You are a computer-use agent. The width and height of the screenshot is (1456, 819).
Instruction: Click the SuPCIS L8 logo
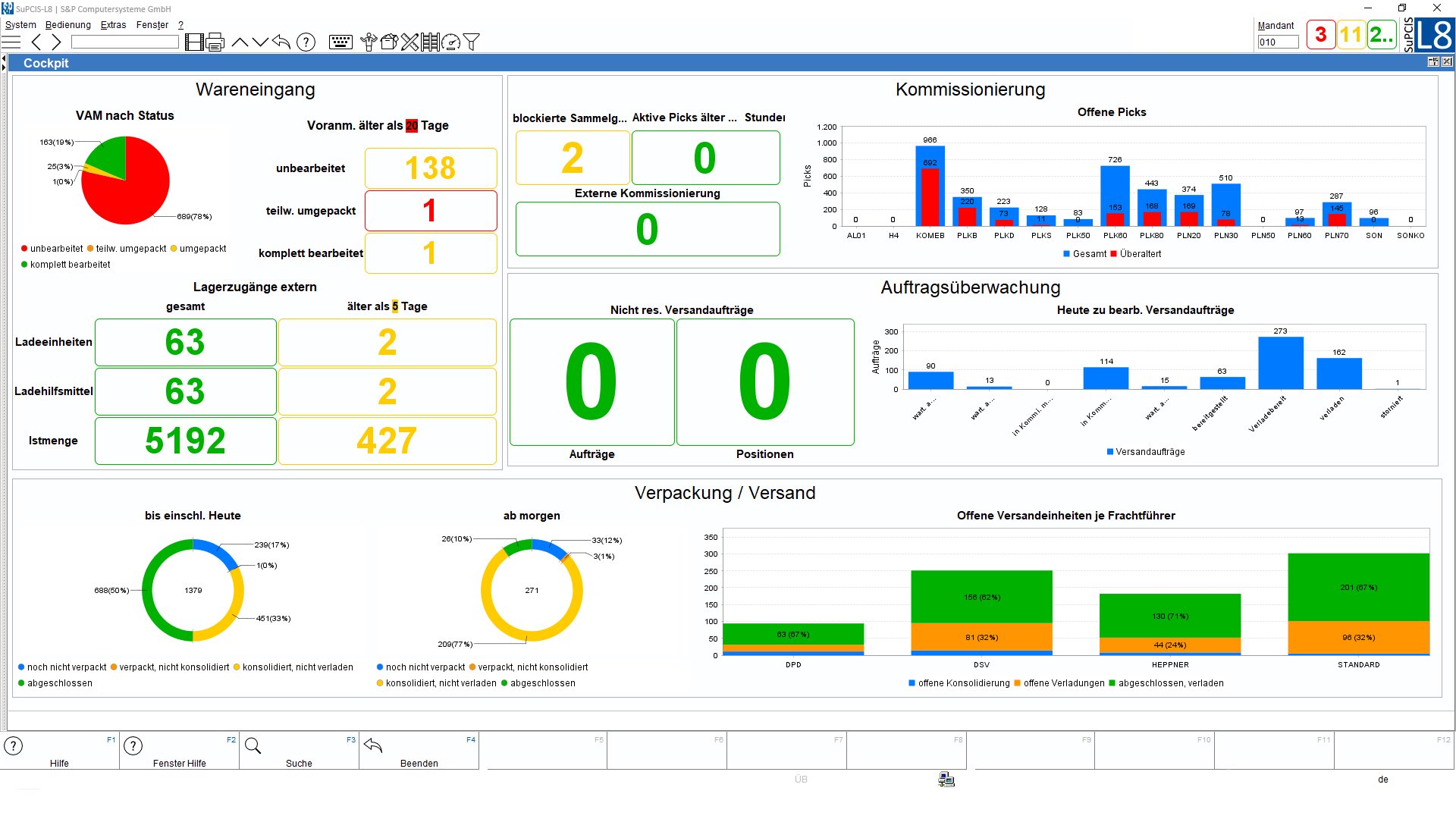[1428, 35]
